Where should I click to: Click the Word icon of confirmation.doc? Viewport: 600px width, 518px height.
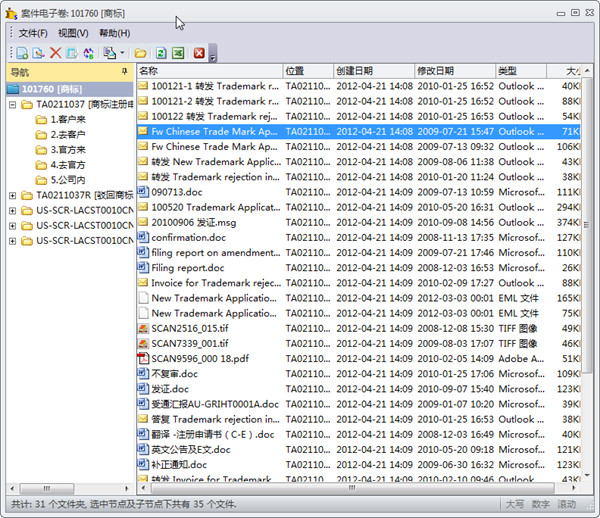pos(143,237)
